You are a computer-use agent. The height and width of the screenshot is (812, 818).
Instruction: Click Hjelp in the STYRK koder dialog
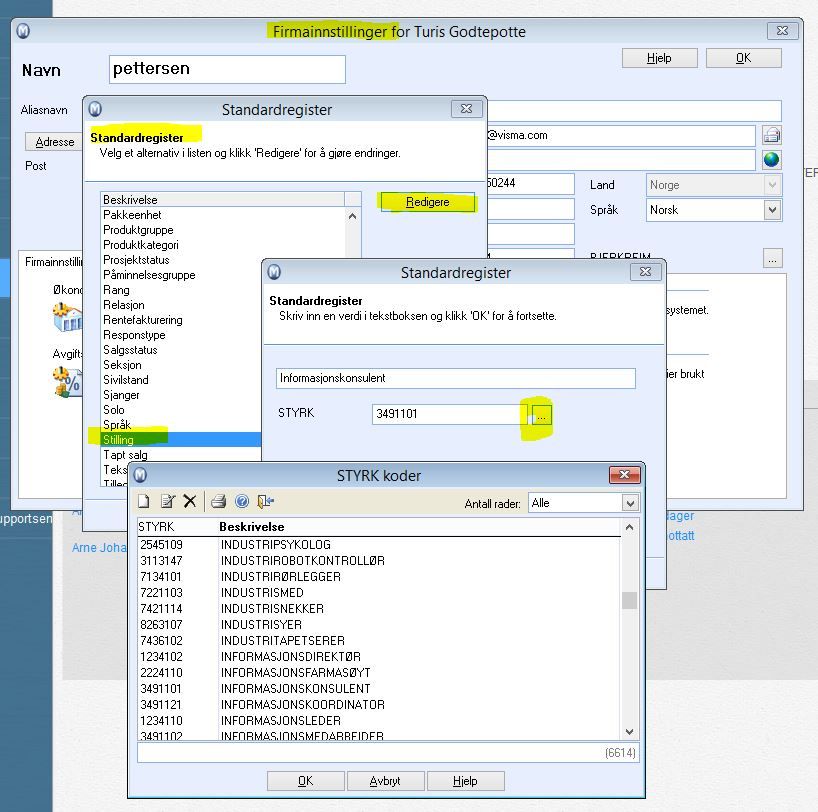[465, 781]
